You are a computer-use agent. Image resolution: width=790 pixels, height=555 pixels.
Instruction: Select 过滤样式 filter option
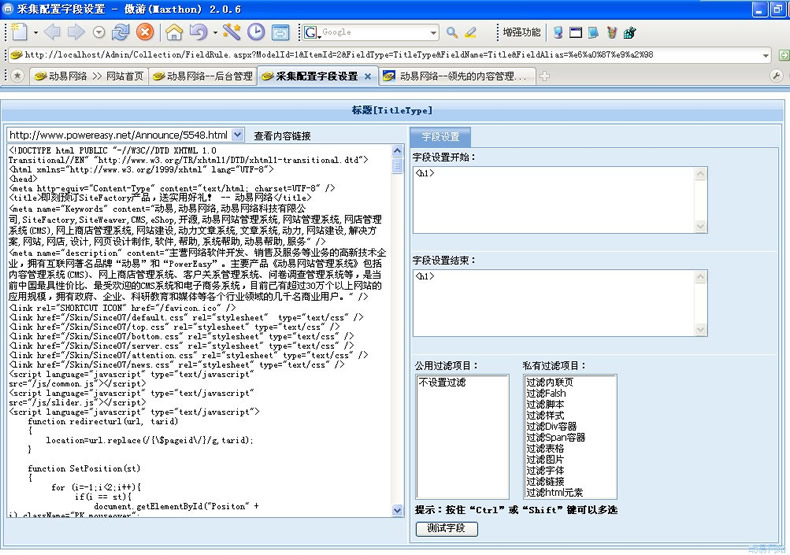(545, 415)
